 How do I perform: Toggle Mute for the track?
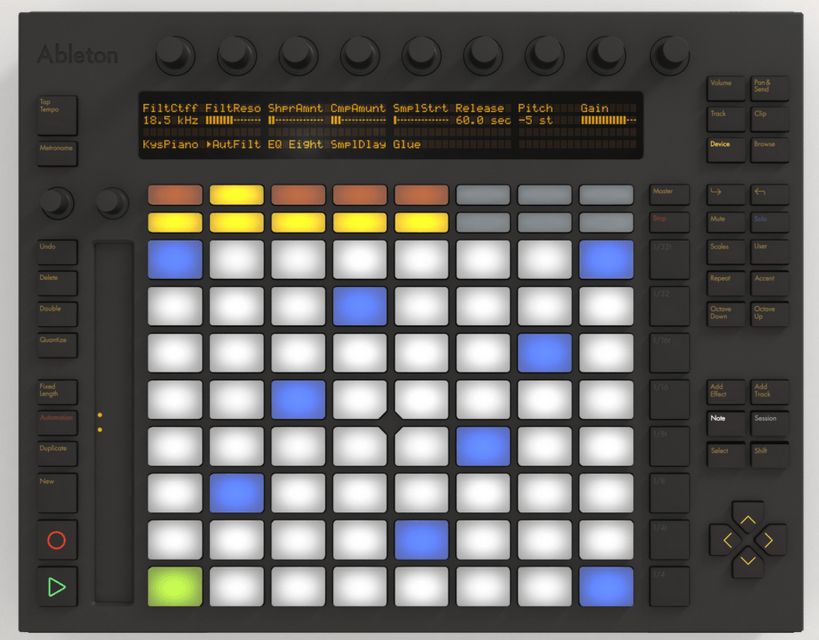pos(725,221)
